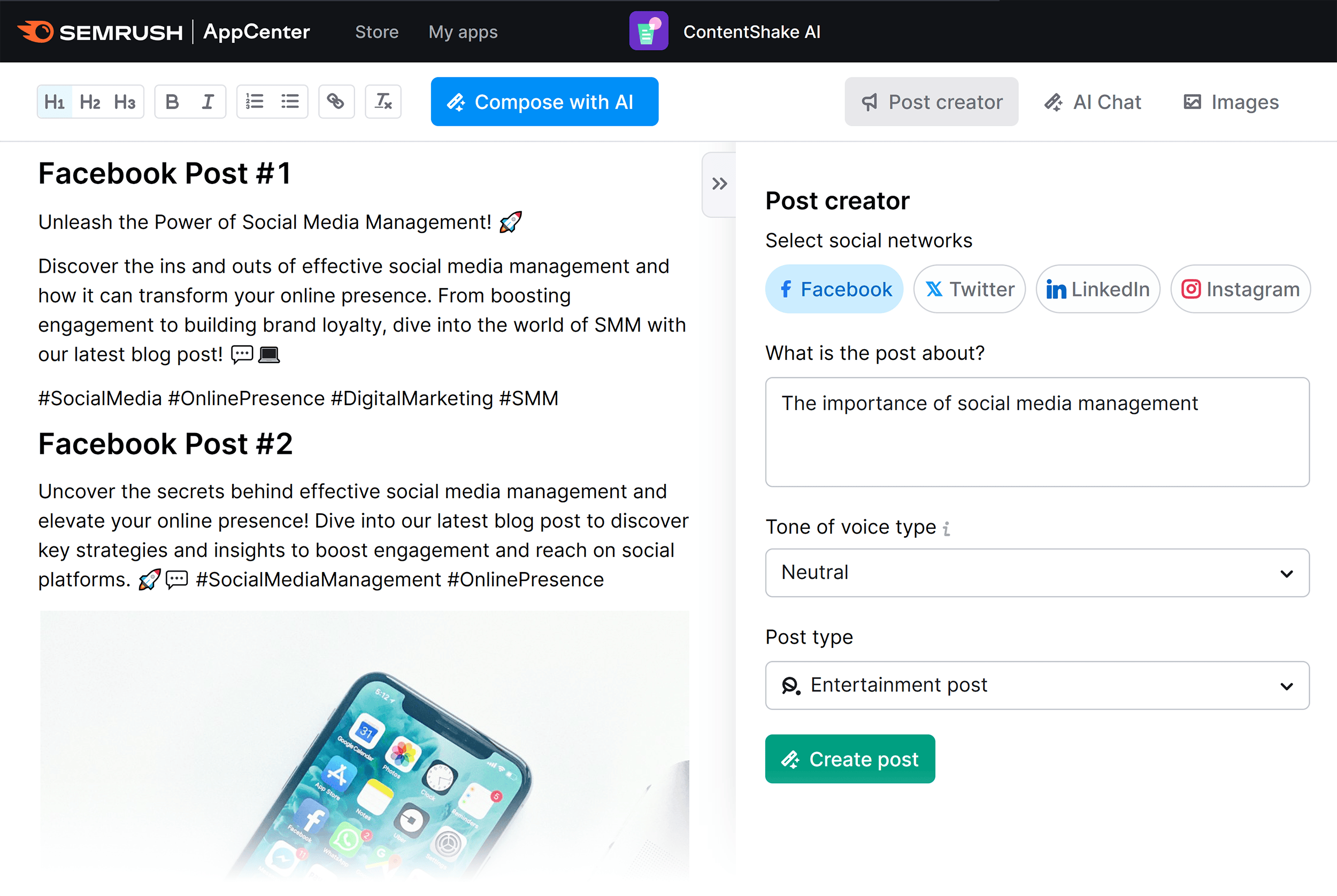Switch to the AI Chat tab
Image resolution: width=1337 pixels, height=896 pixels.
pyautogui.click(x=1093, y=102)
